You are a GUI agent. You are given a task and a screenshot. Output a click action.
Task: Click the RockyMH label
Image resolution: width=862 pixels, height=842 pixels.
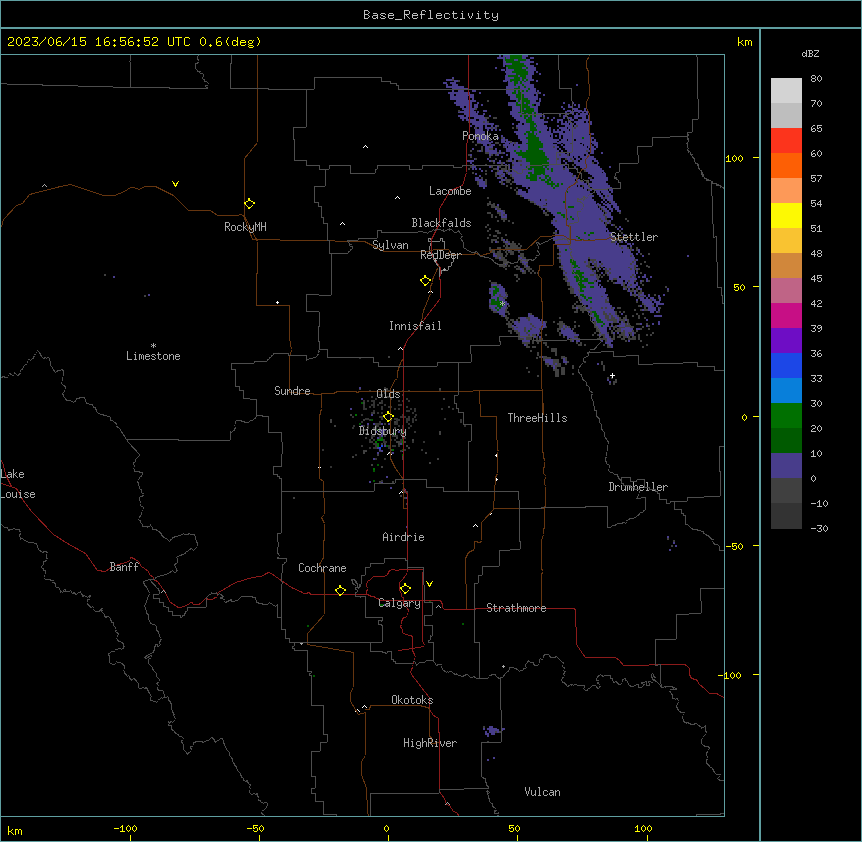pyautogui.click(x=245, y=227)
